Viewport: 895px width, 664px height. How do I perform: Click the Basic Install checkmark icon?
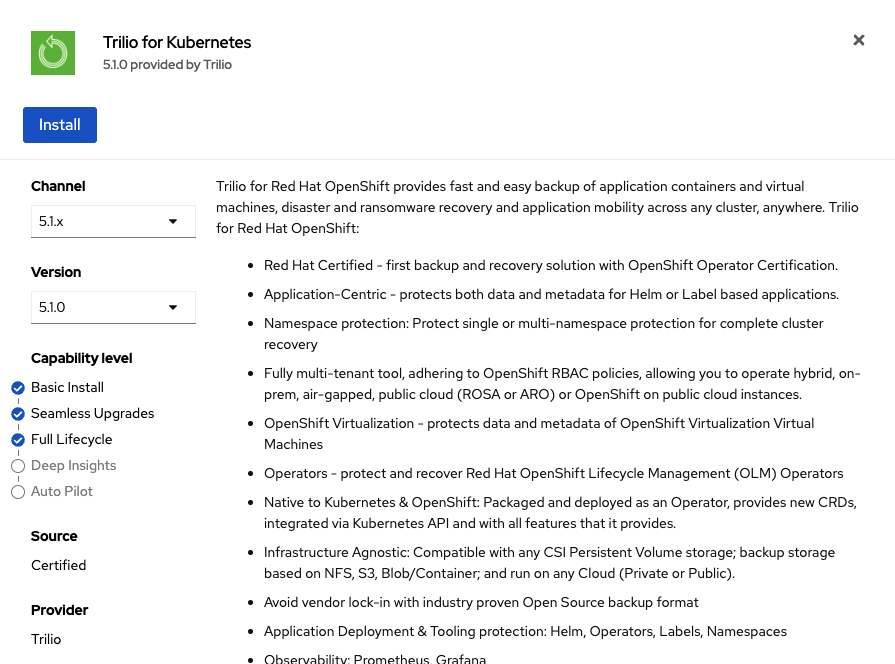[18, 388]
